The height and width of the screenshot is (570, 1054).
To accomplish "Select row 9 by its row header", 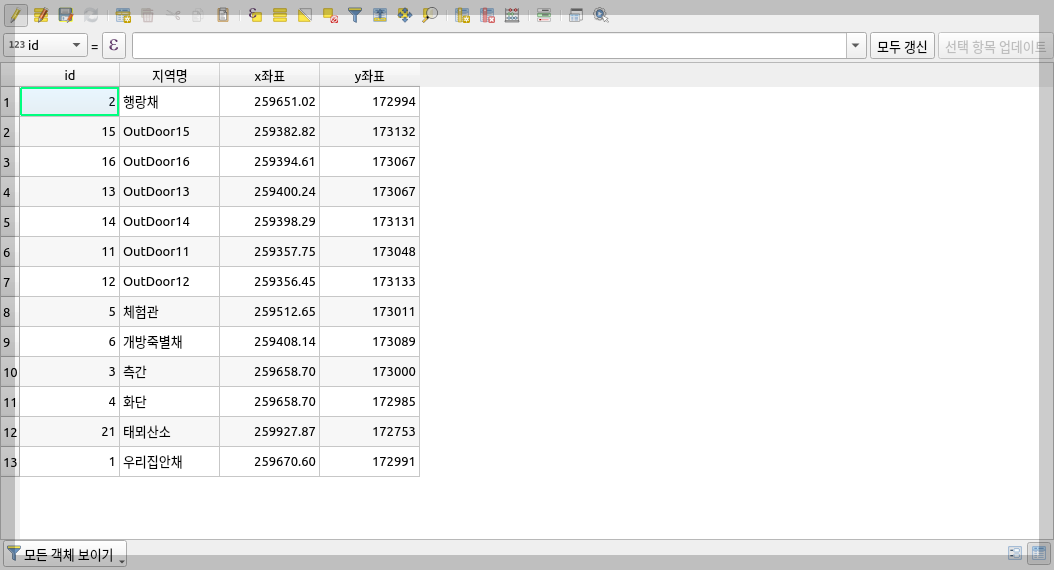I will coord(9,342).
